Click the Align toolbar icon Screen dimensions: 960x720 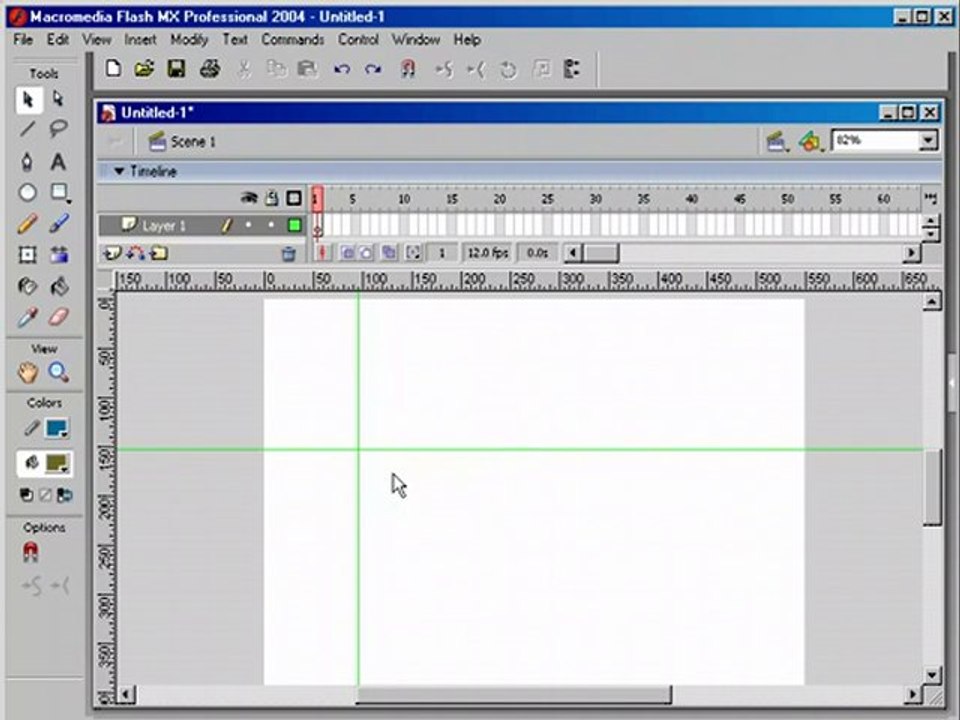click(x=572, y=69)
